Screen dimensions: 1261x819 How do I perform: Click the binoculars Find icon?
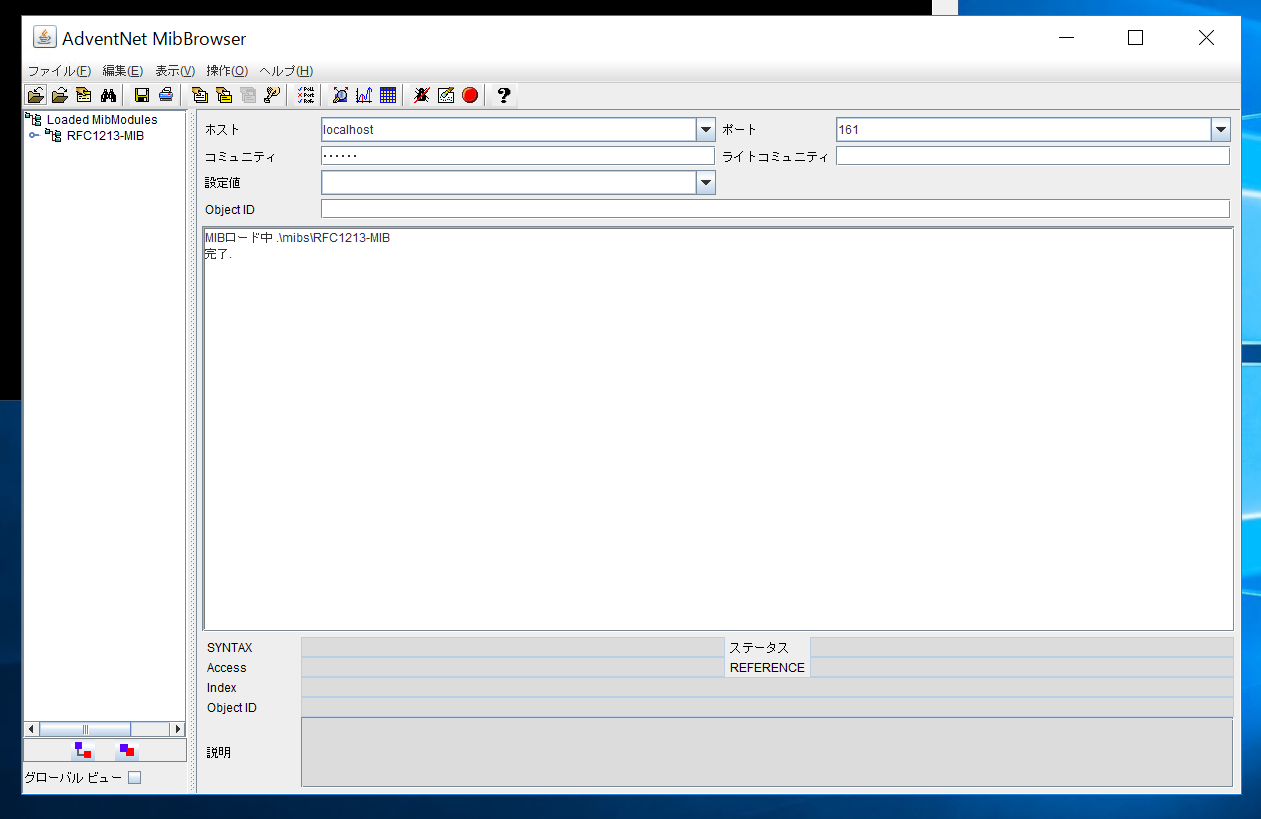[109, 95]
